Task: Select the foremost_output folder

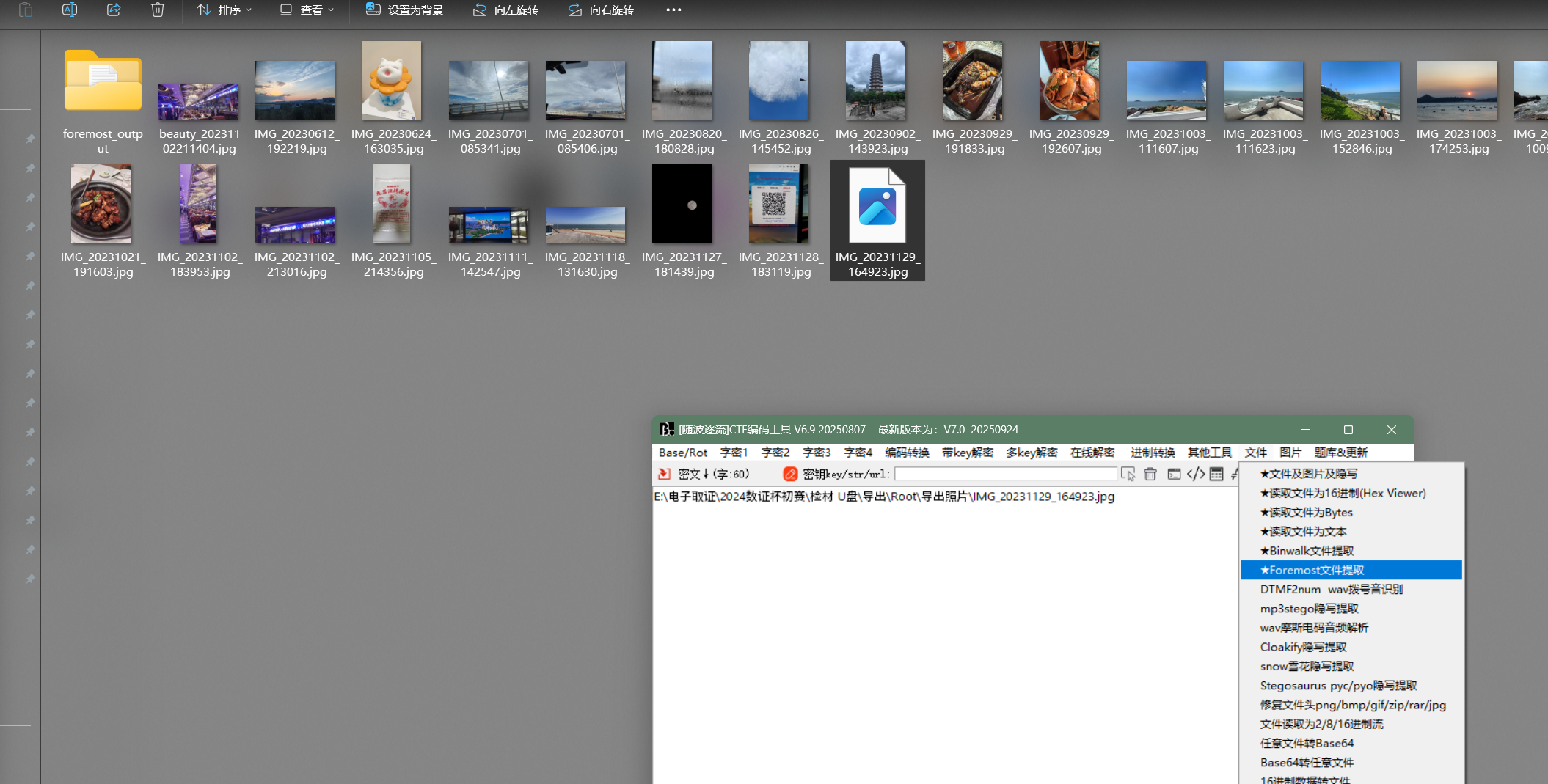Action: (103, 81)
